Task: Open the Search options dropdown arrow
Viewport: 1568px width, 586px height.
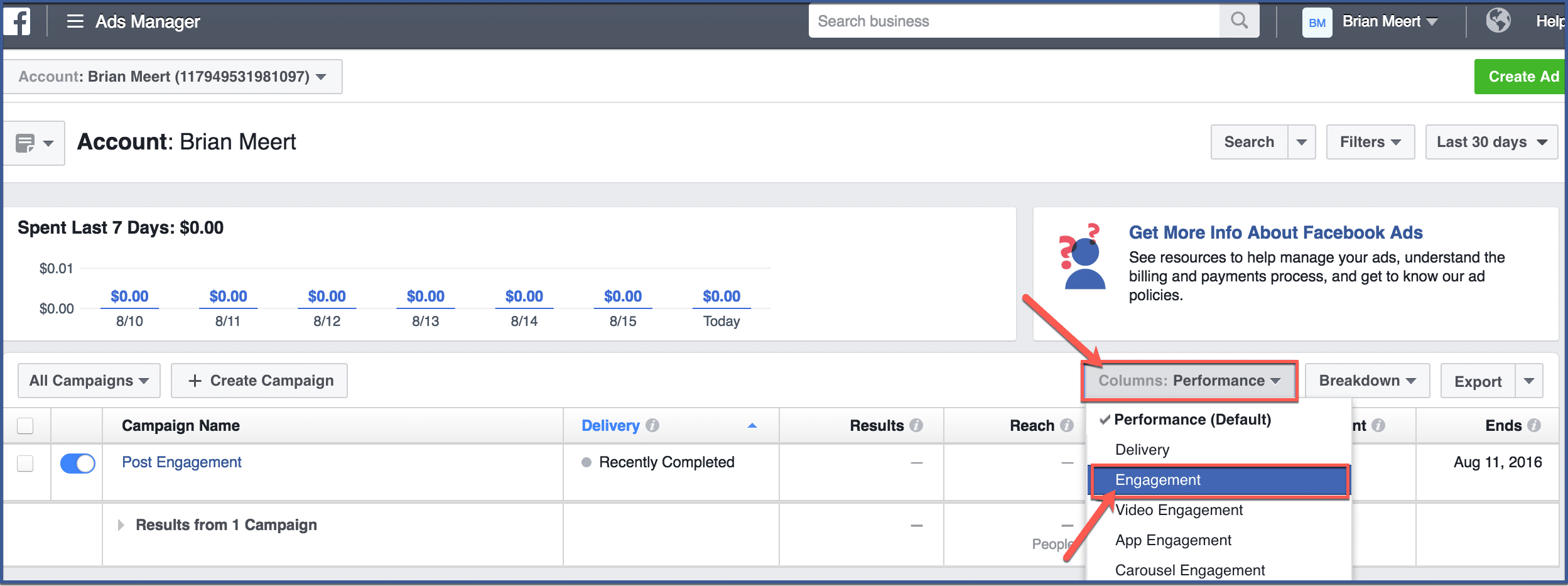Action: click(1302, 142)
